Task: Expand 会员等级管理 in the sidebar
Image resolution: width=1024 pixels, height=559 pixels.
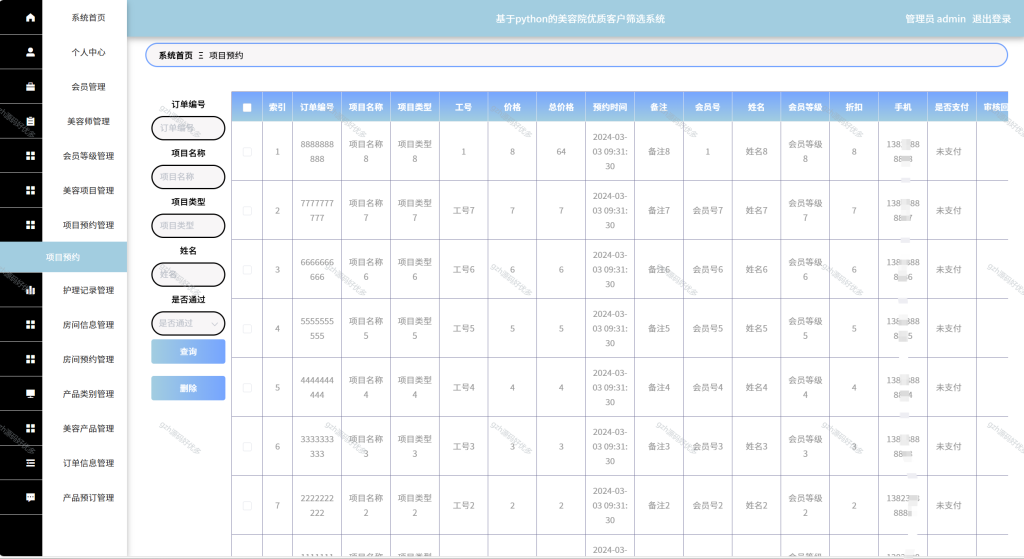Action: coord(88,156)
